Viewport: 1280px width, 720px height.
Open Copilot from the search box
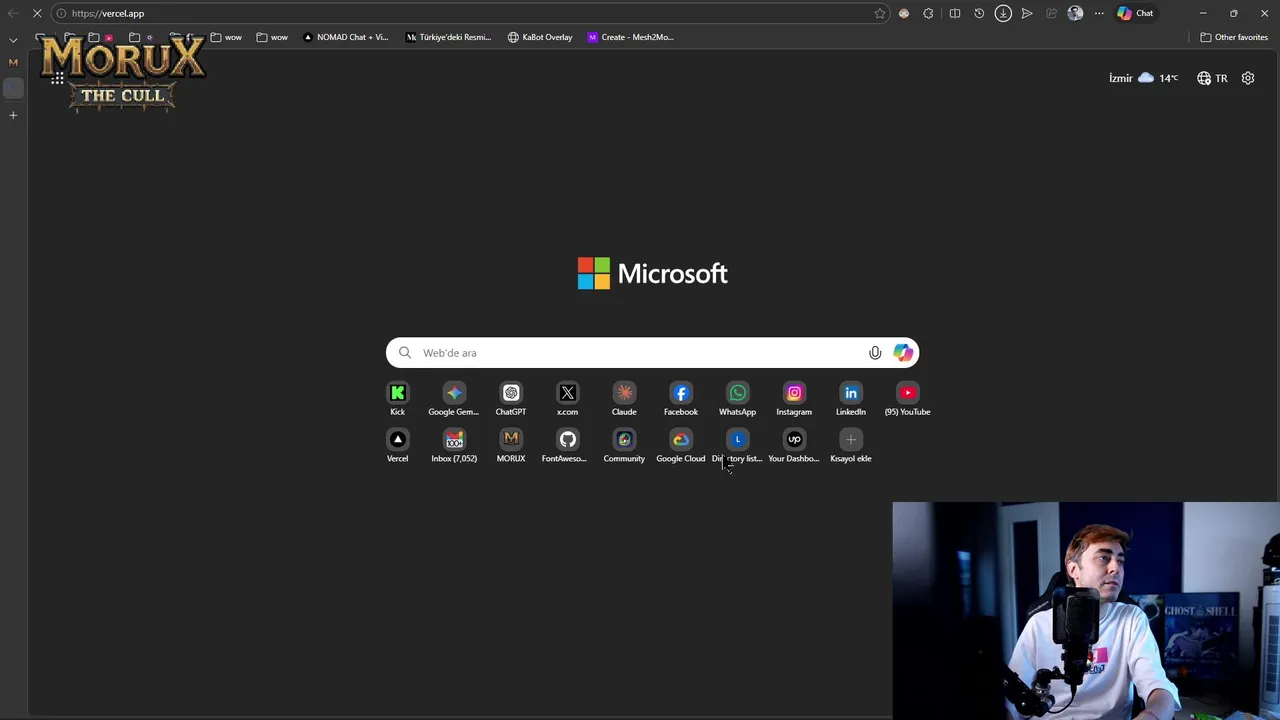pyautogui.click(x=903, y=353)
